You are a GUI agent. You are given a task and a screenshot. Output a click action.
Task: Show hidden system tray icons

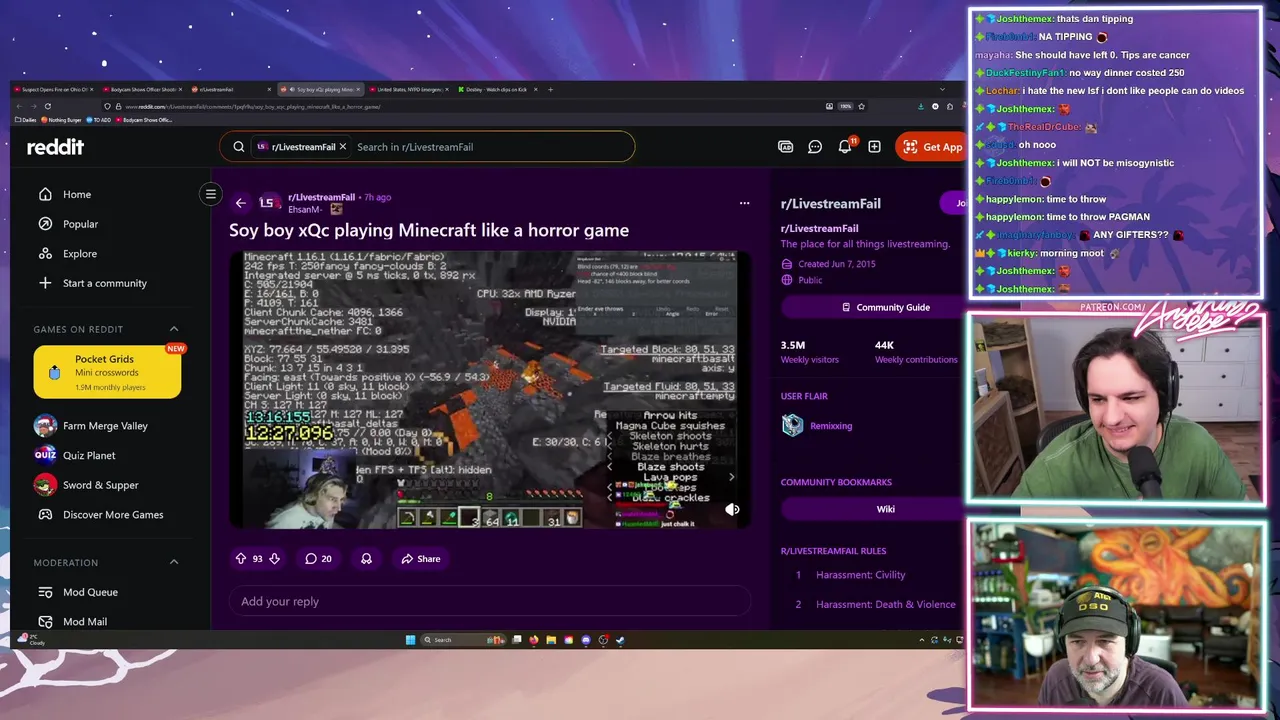point(921,640)
